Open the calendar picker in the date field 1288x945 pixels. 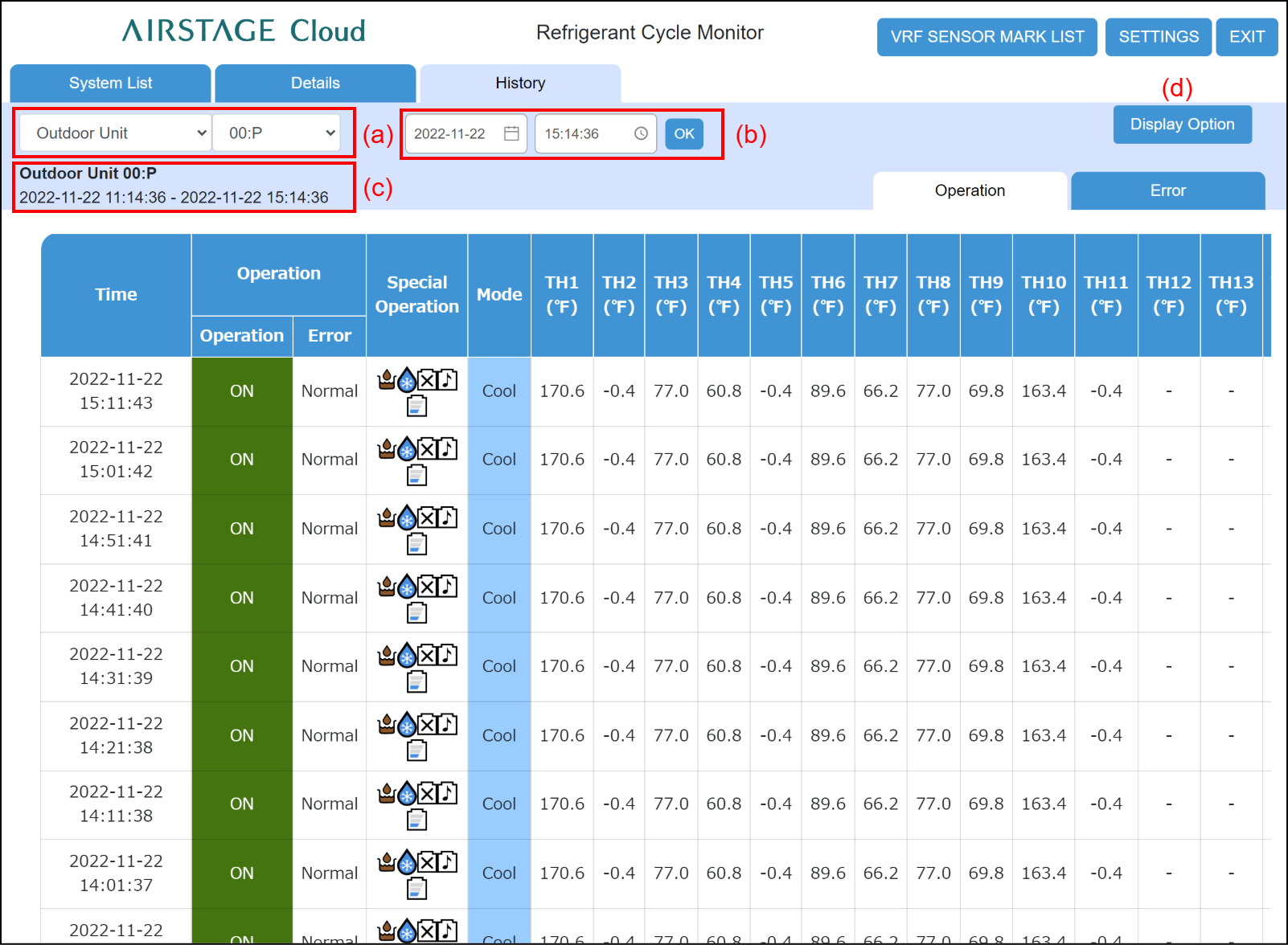pyautogui.click(x=511, y=133)
